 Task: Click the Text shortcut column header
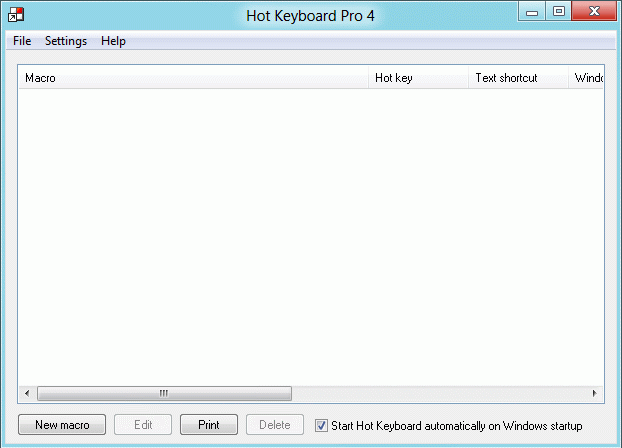pos(518,78)
